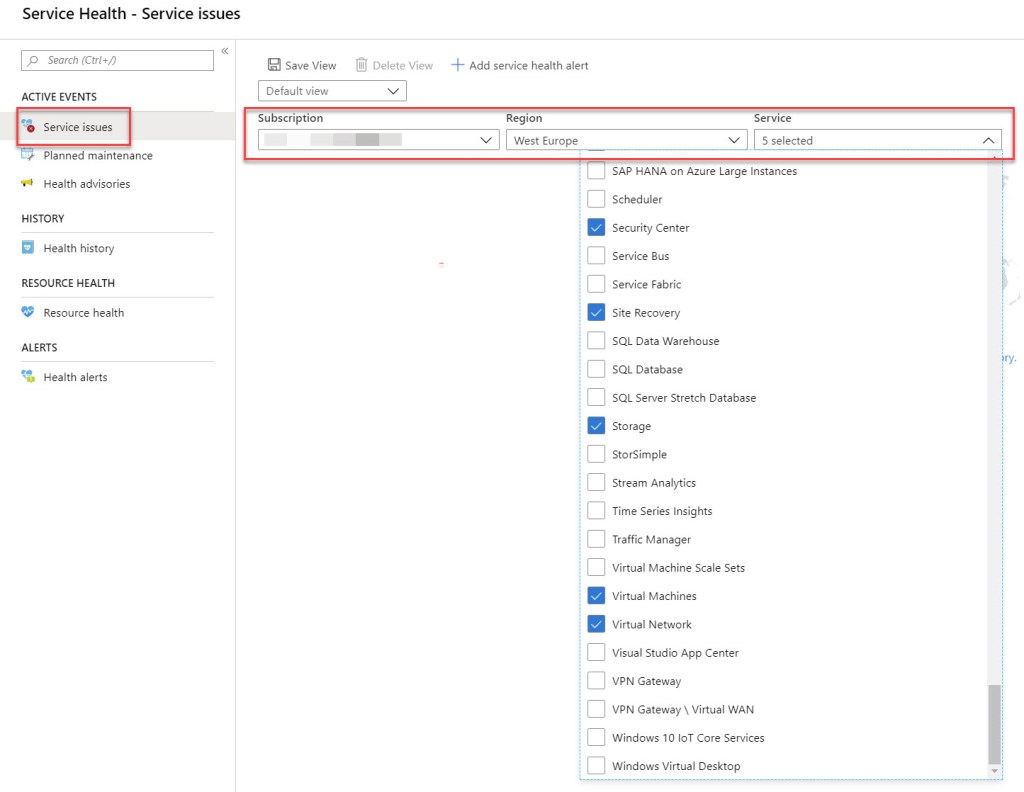Click the Resource health heart icon

[28, 313]
